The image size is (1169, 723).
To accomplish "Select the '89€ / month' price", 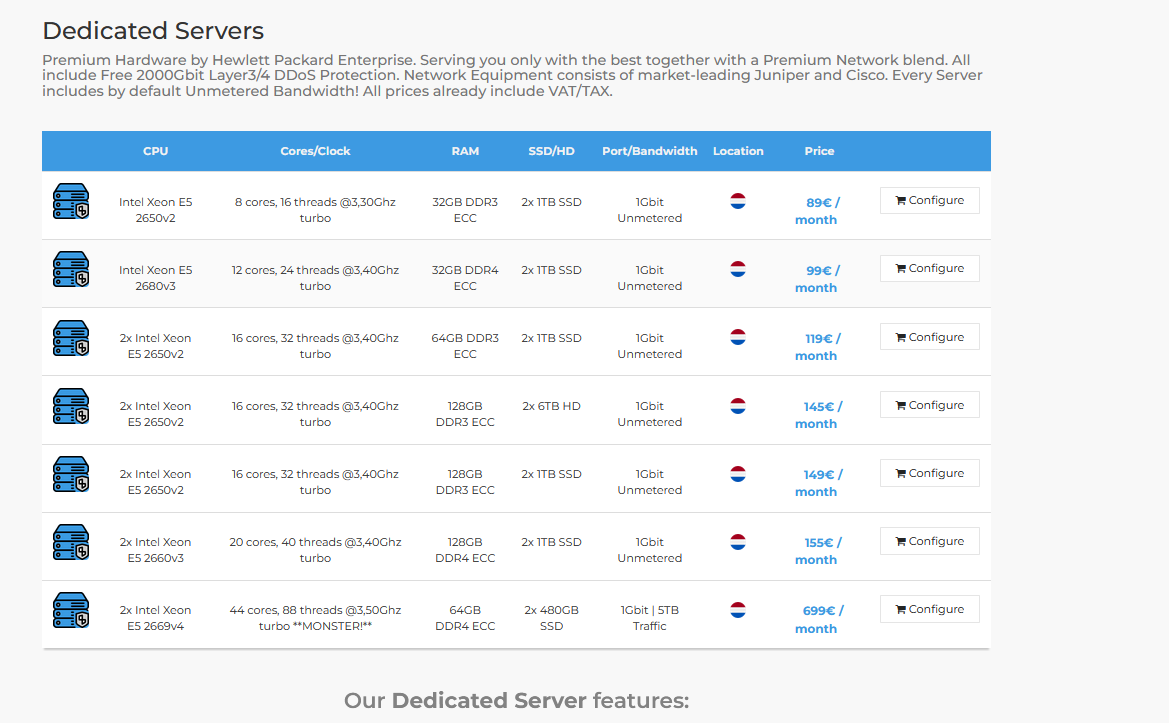I will (817, 211).
